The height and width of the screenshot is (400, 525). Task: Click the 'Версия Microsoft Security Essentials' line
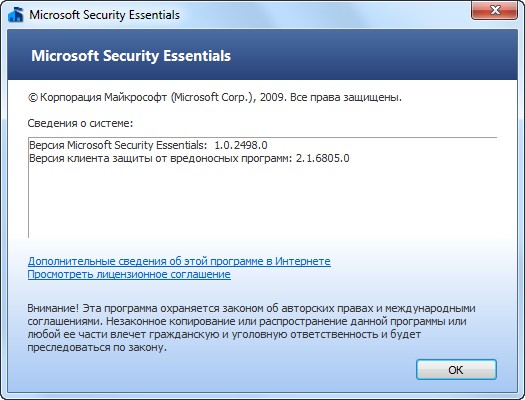[148, 145]
